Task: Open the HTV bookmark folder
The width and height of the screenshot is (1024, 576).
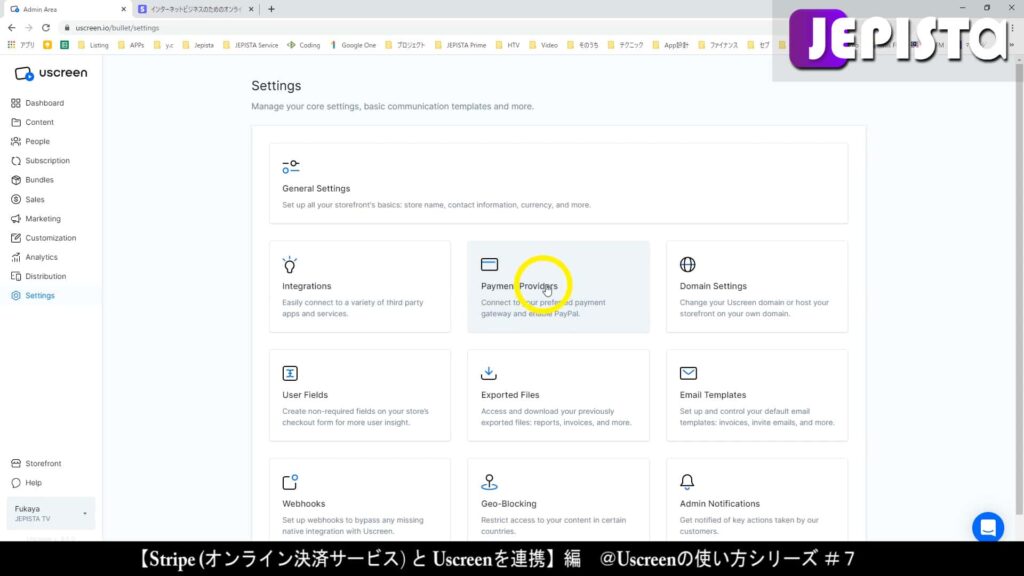Action: 507,45
